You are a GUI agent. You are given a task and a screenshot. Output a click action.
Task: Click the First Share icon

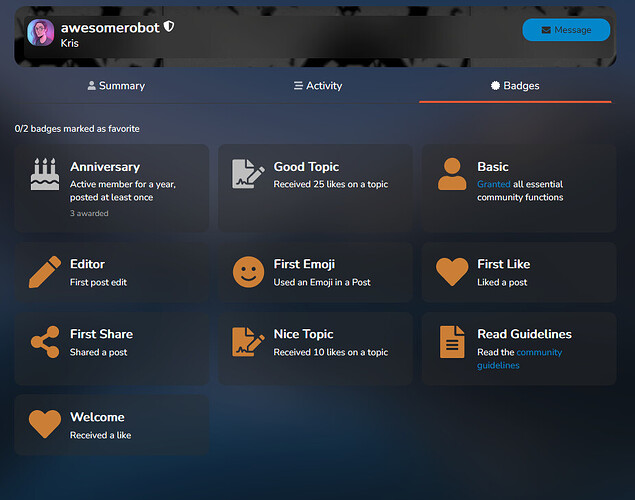point(45,342)
